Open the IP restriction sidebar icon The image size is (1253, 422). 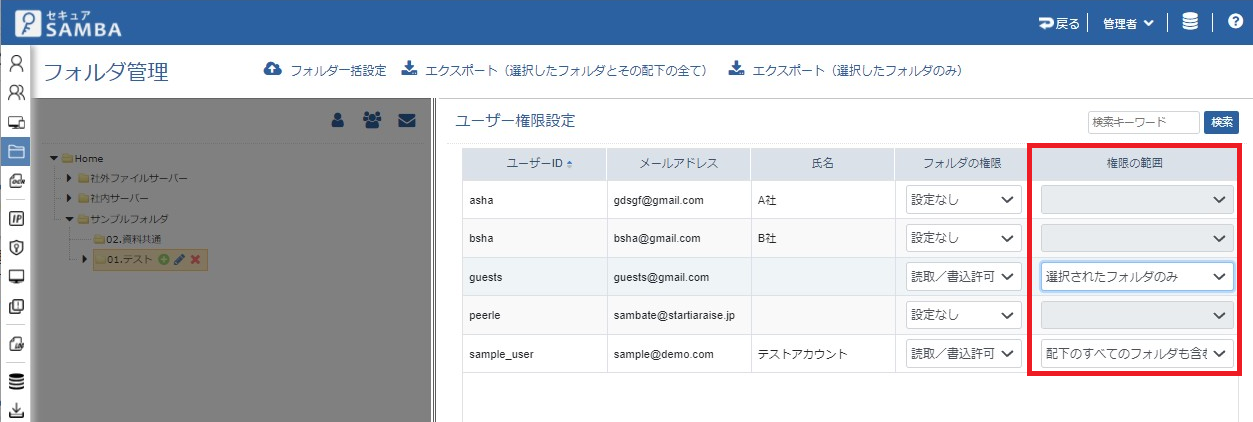pos(16,218)
